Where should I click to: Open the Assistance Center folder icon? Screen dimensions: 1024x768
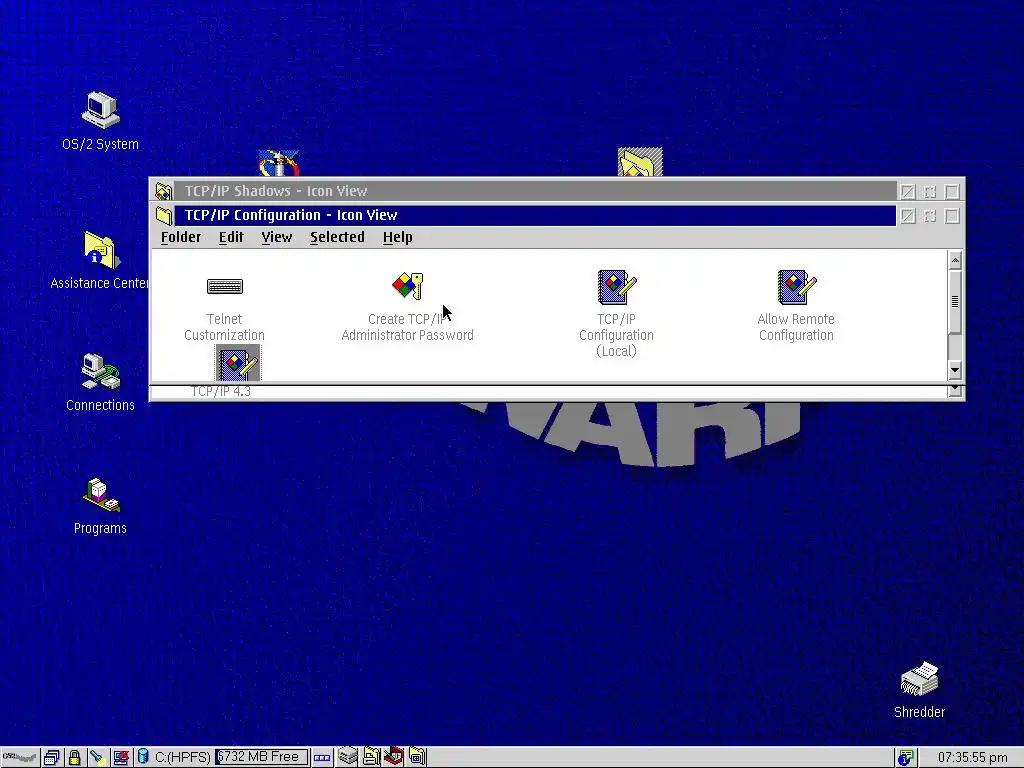[101, 249]
